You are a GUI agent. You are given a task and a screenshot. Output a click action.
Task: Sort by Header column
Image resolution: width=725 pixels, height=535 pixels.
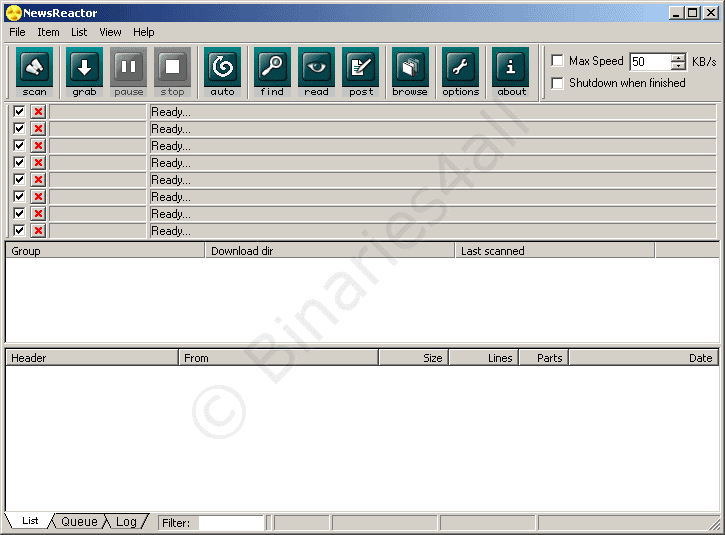point(92,358)
